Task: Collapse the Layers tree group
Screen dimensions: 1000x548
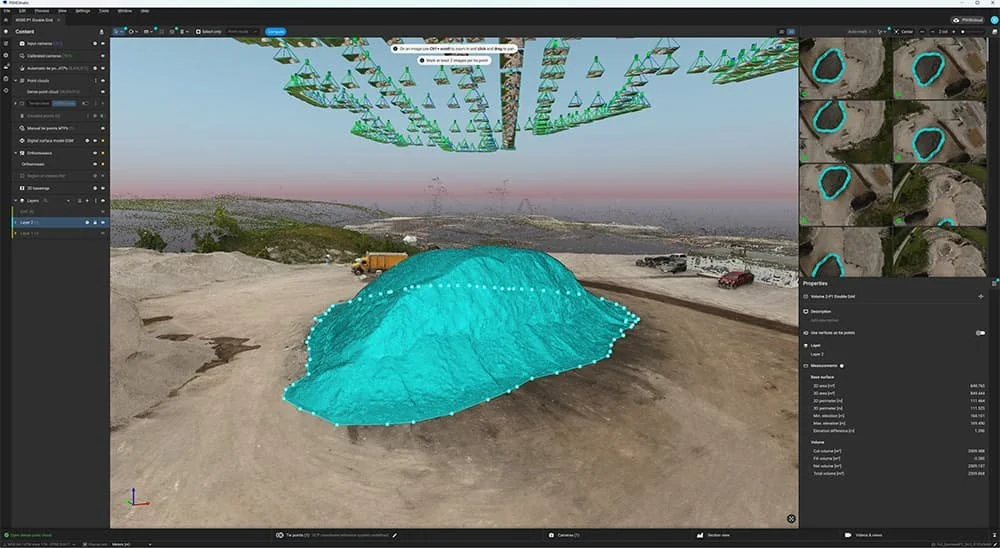Action: pos(16,200)
